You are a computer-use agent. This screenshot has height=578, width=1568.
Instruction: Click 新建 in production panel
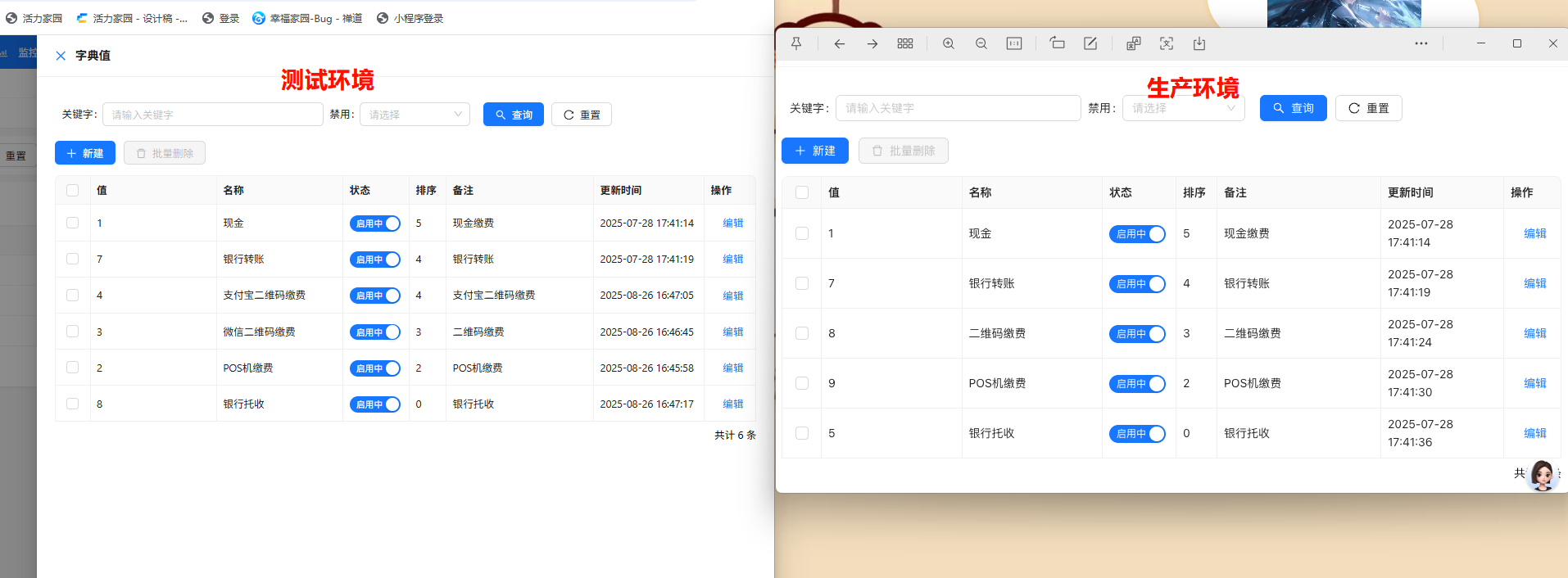[x=815, y=151]
